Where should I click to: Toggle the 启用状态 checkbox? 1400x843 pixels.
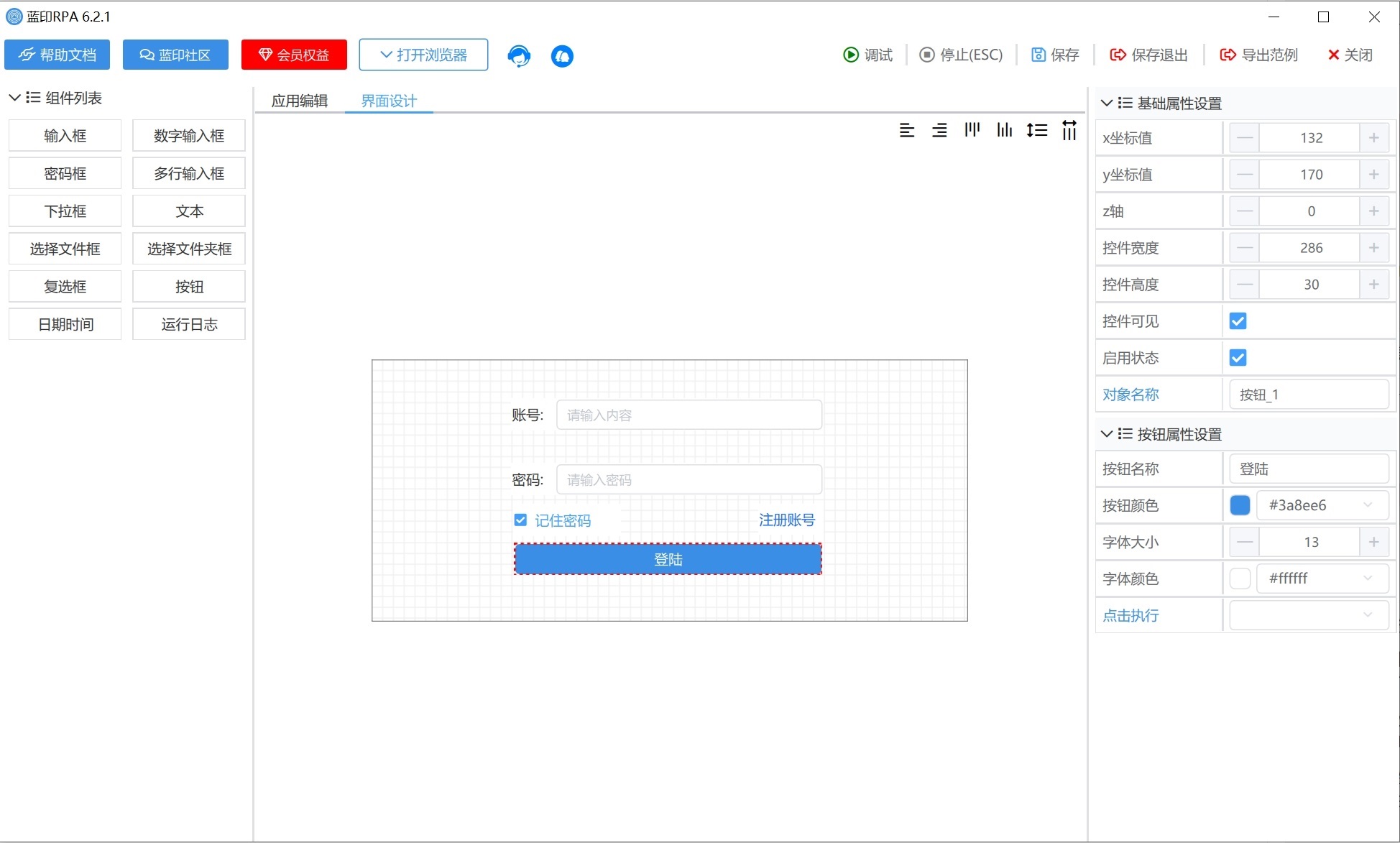(1238, 357)
